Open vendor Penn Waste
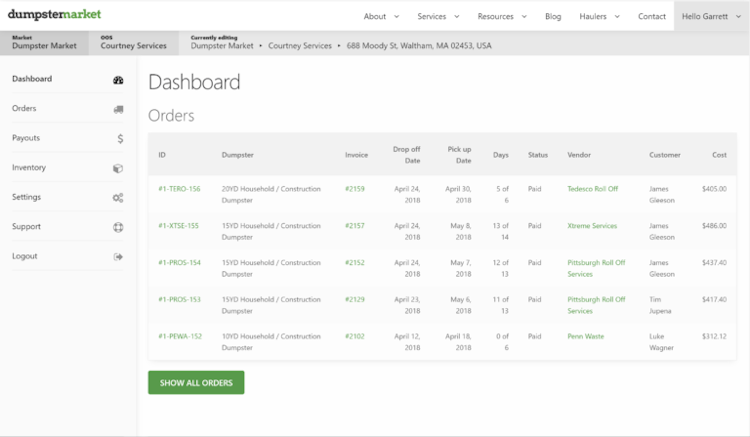750x437 pixels. pyautogui.click(x=585, y=336)
